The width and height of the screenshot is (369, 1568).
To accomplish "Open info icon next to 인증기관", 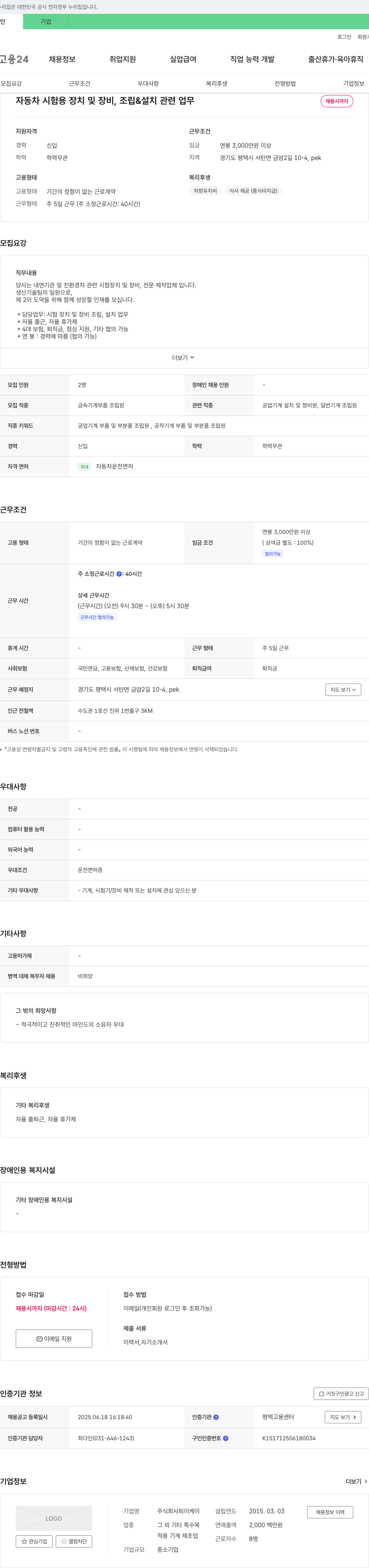I will 216,1417.
